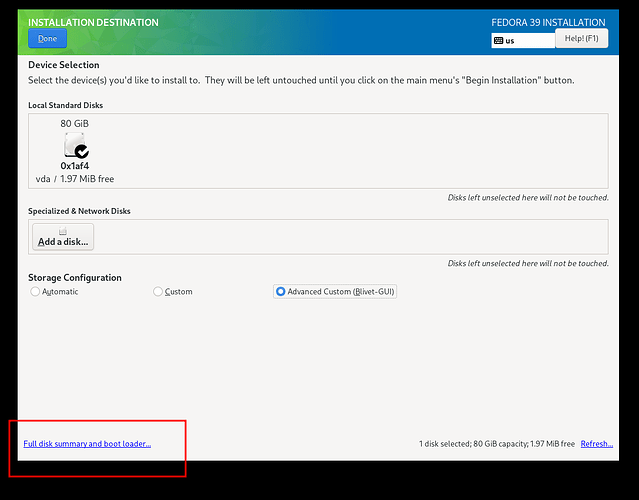639x500 pixels.
Task: Click the Refresh... link
Action: pos(597,444)
